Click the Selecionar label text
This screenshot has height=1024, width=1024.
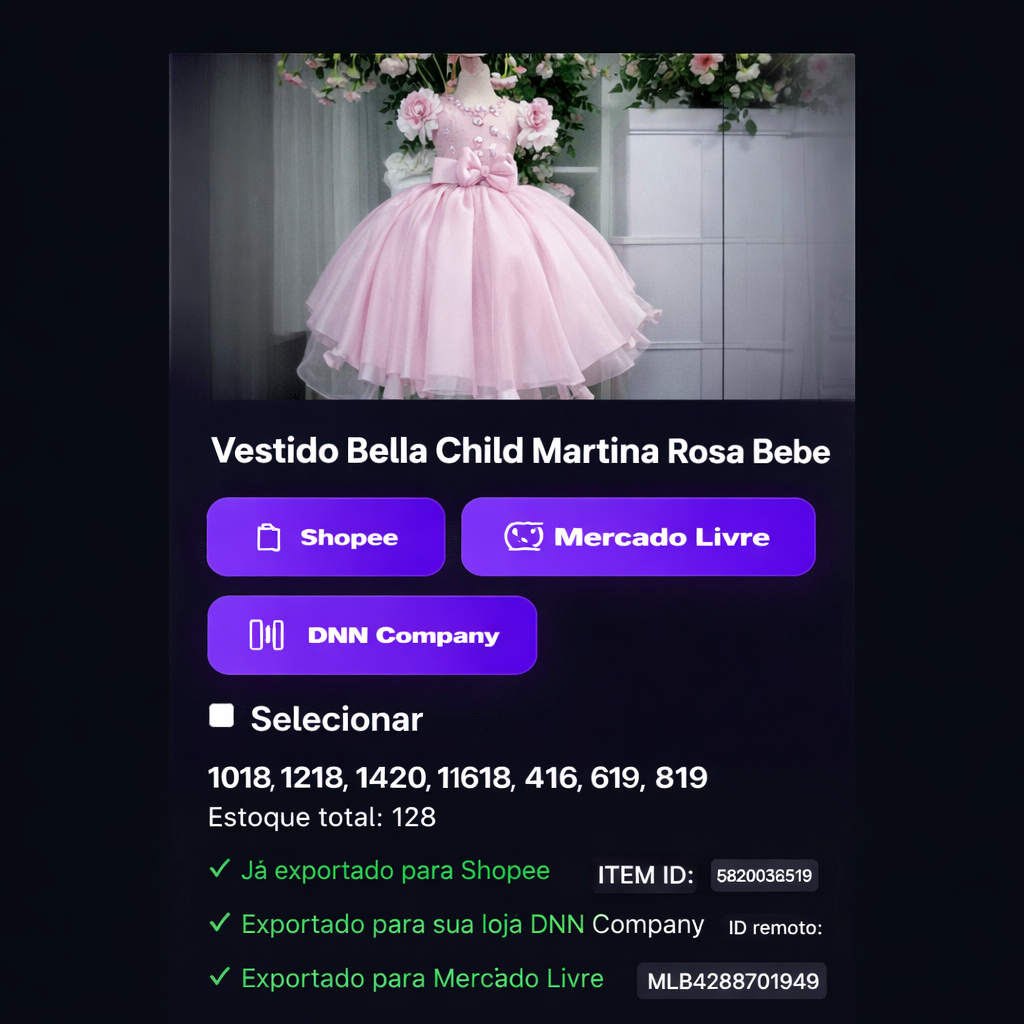[337, 719]
